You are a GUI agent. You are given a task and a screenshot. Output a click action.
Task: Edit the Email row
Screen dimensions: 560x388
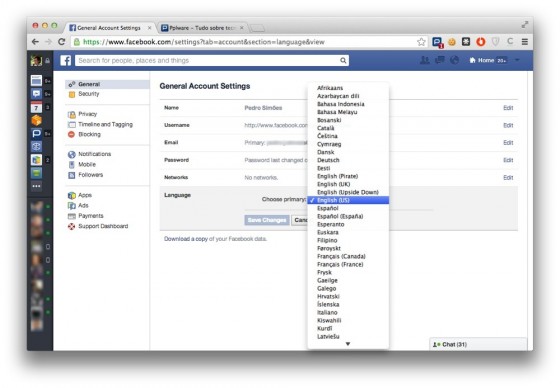pyautogui.click(x=508, y=143)
